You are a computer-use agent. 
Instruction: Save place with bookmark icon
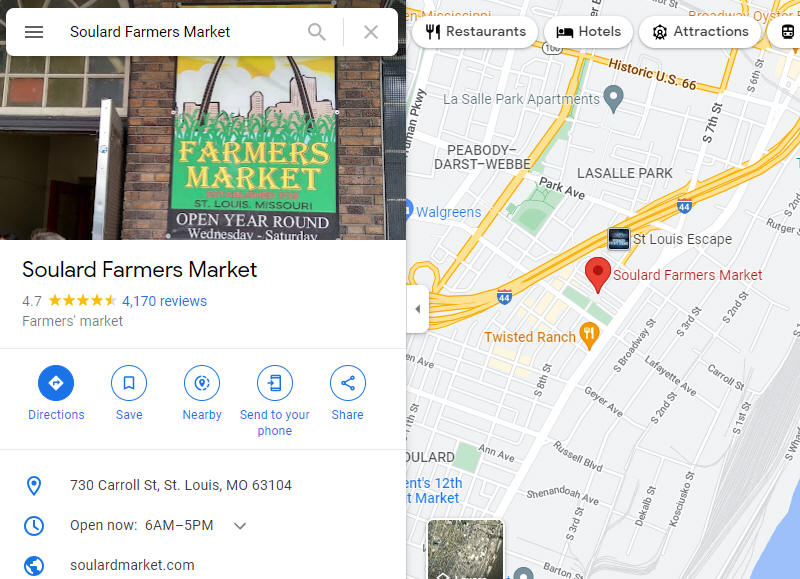pos(129,383)
